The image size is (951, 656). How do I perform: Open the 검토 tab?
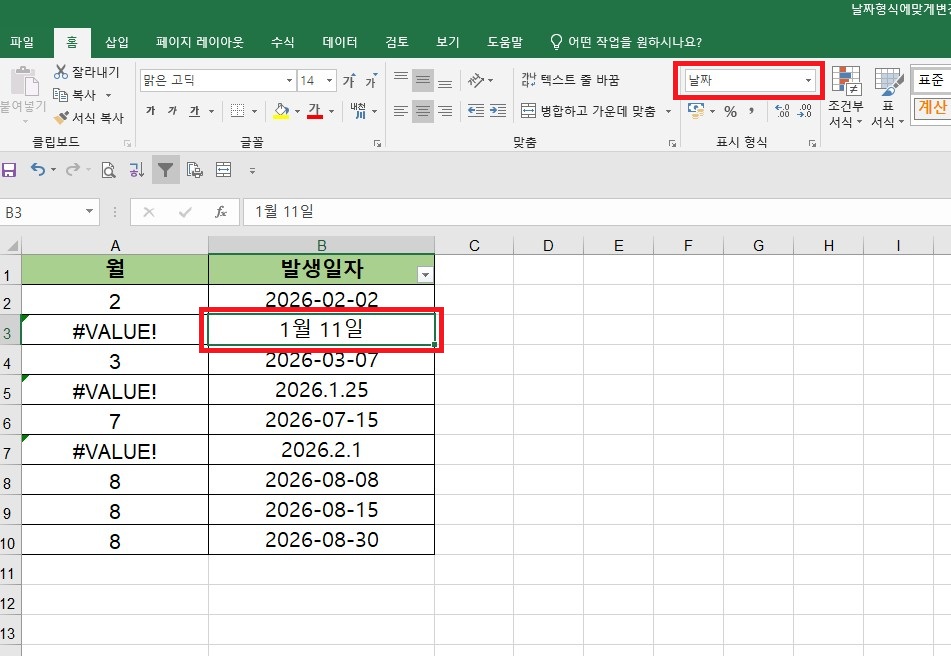tap(397, 42)
